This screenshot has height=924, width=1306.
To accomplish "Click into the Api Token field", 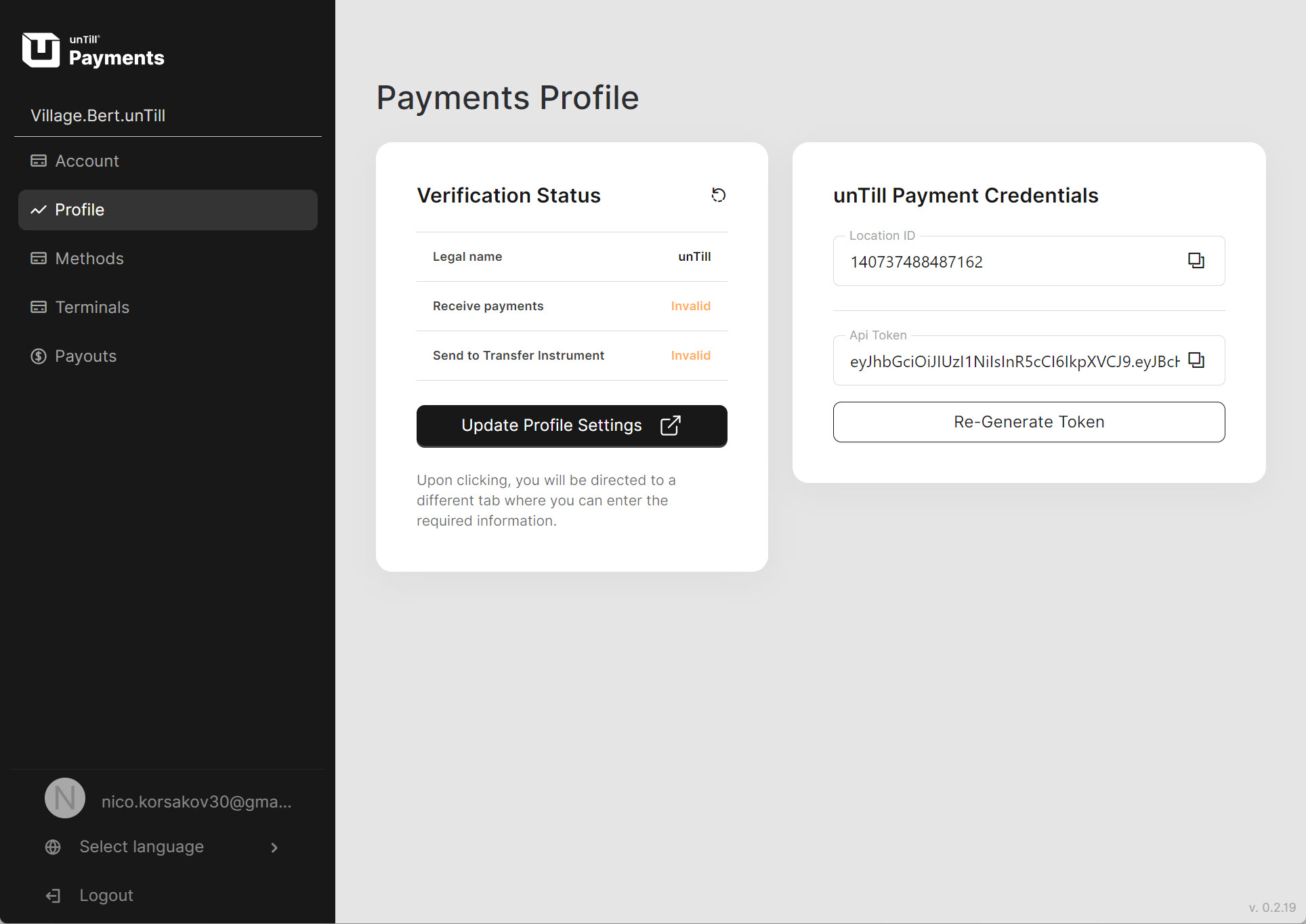I will point(1013,362).
